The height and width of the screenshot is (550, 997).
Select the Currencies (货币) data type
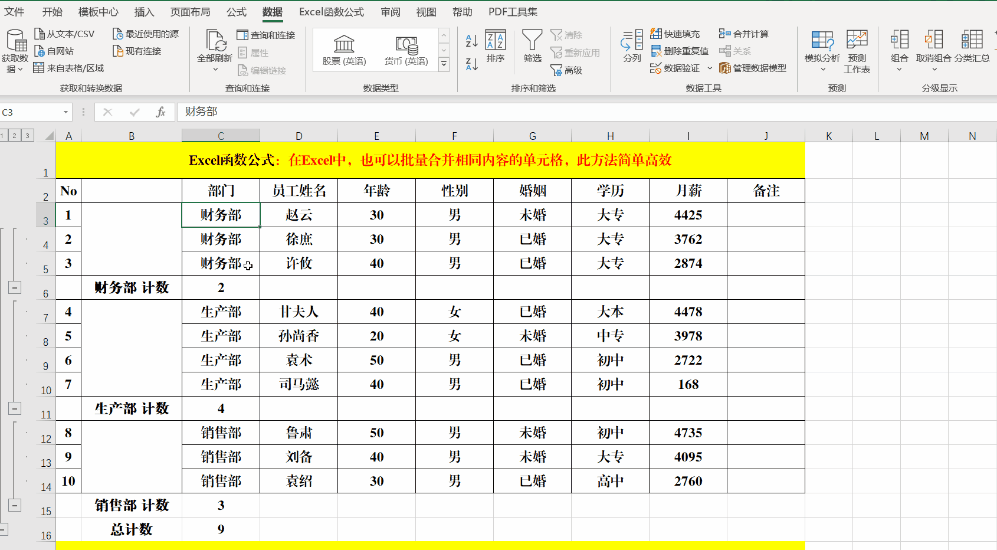(x=406, y=50)
